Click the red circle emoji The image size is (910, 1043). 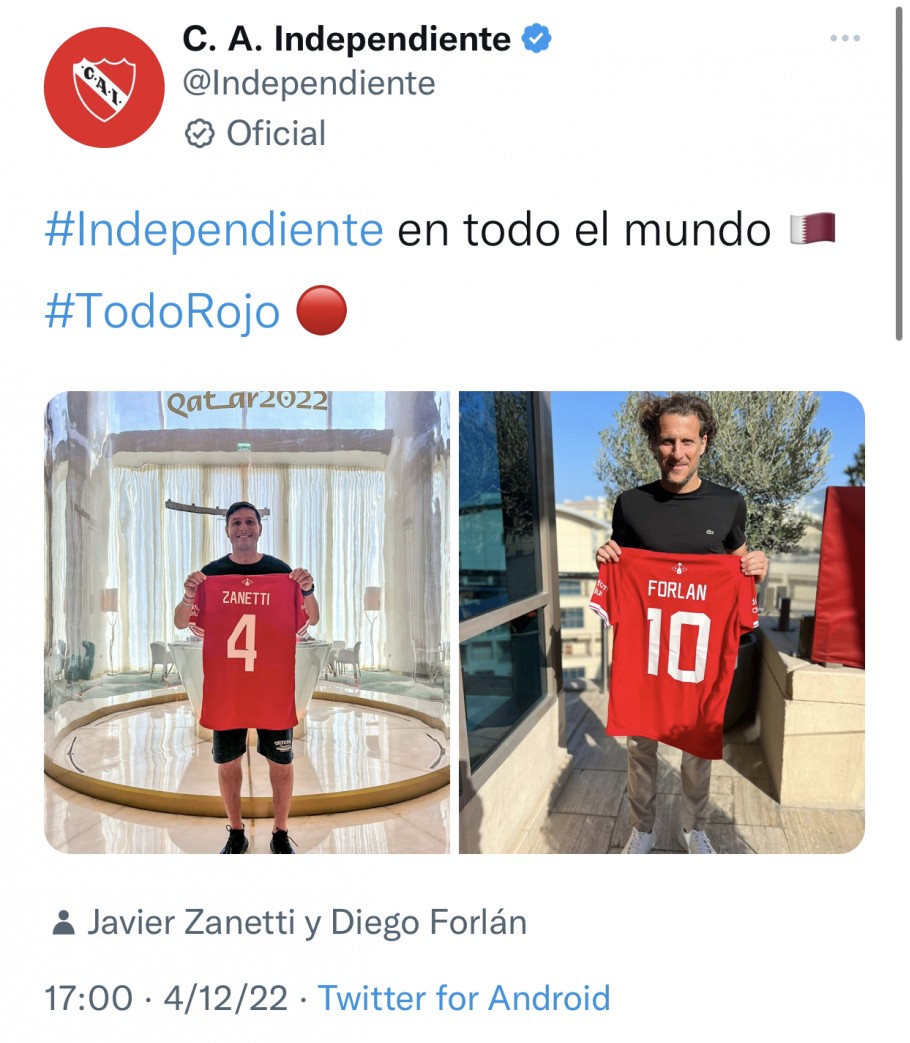[321, 311]
